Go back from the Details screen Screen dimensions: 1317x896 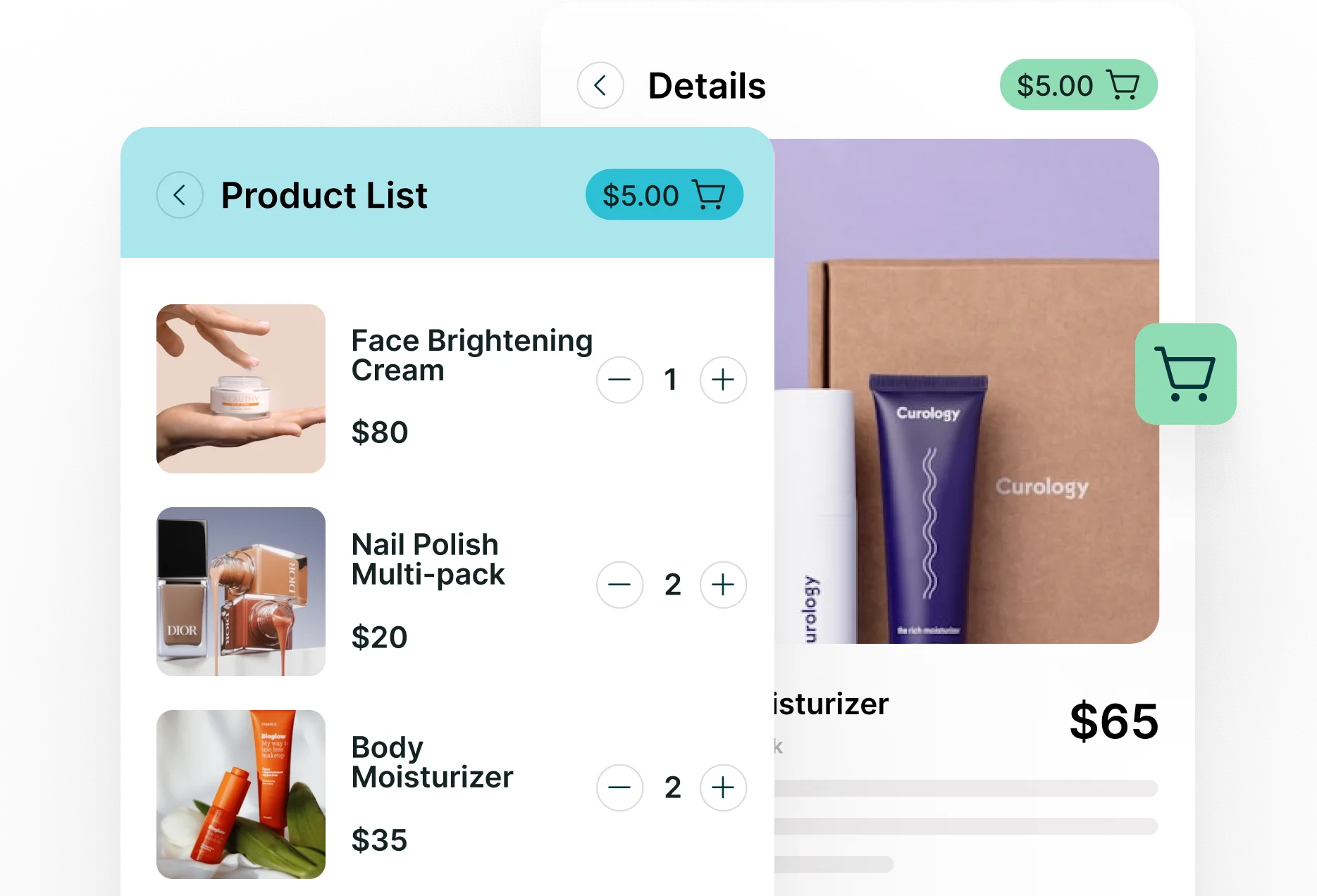pos(600,86)
